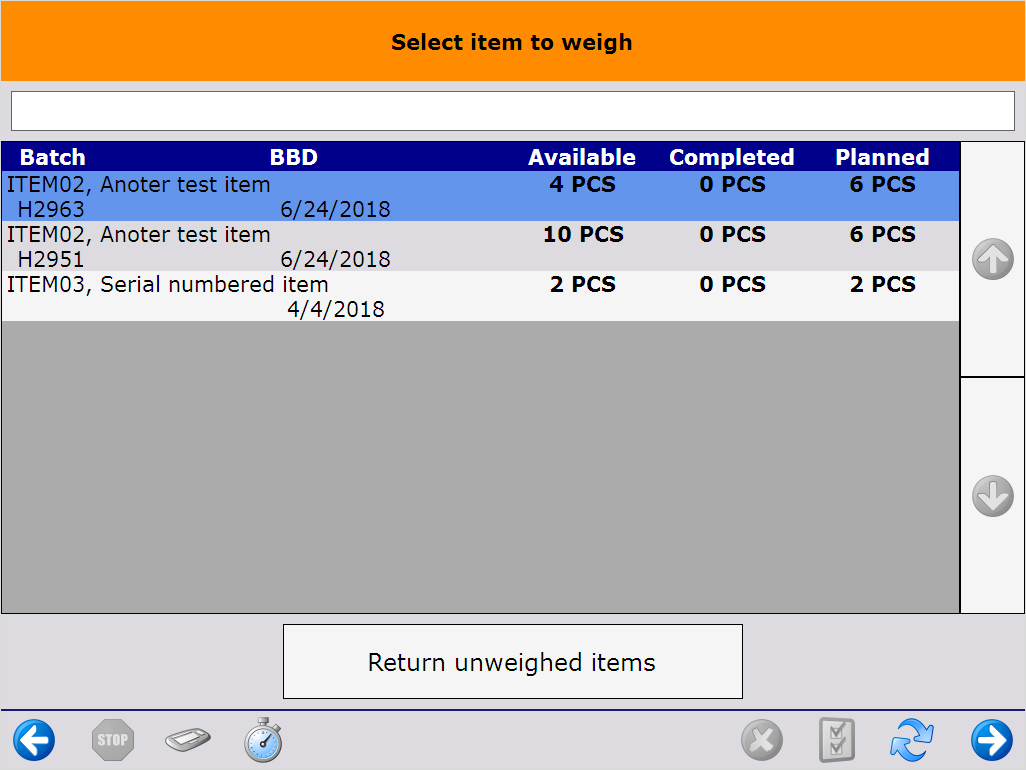
Task: Click the Planned column header
Action: click(882, 157)
